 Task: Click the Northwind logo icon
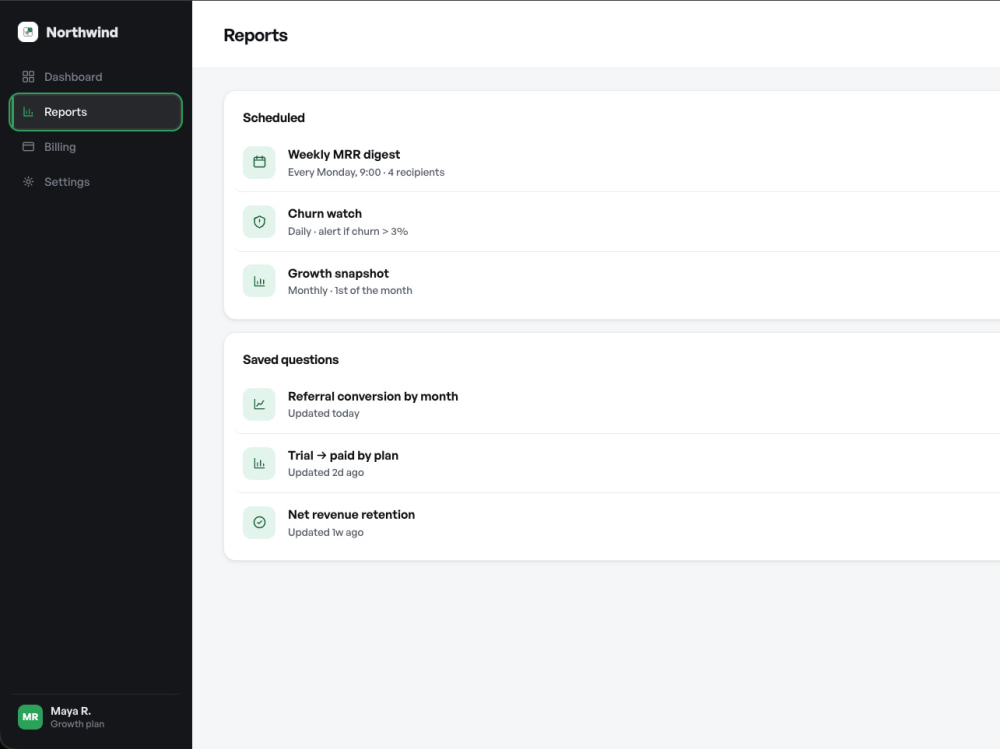pos(28,32)
